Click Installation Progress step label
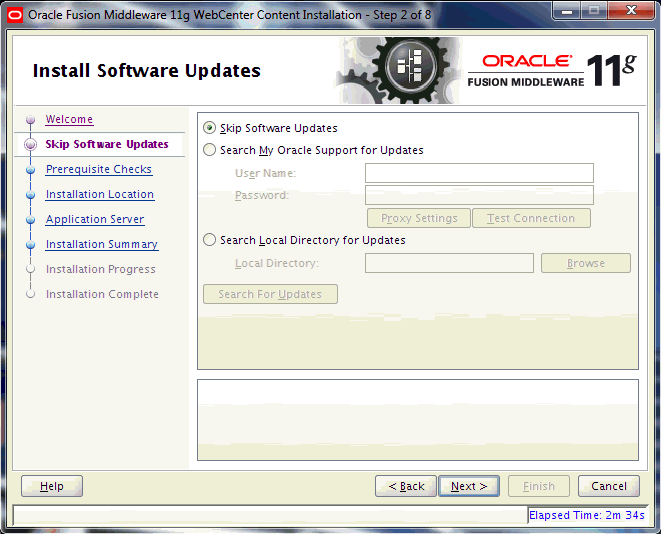Screen dimensions: 661x534 [x=101, y=269]
